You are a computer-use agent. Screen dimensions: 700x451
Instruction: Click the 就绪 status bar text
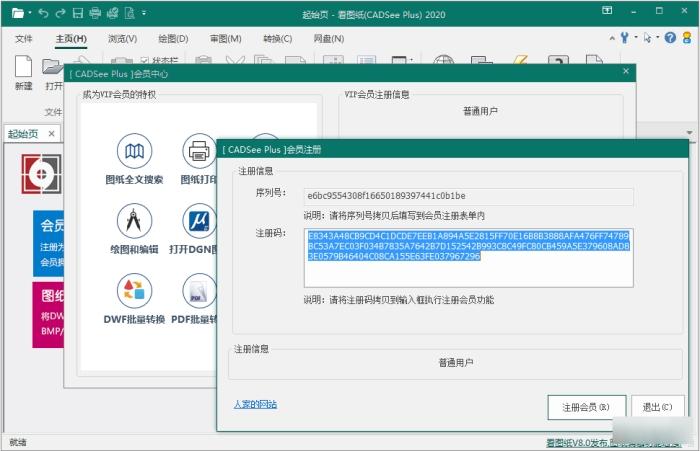pyautogui.click(x=18, y=442)
